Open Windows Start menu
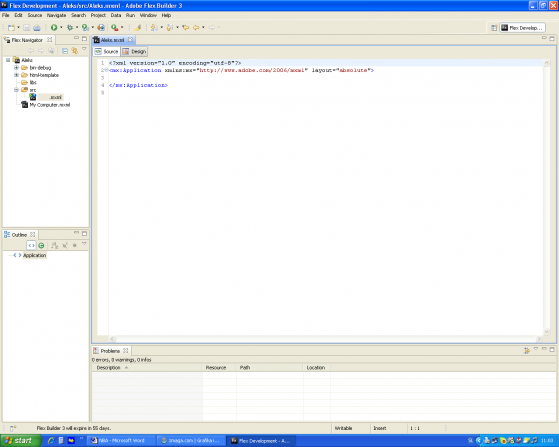The image size is (559, 447). pos(20,441)
